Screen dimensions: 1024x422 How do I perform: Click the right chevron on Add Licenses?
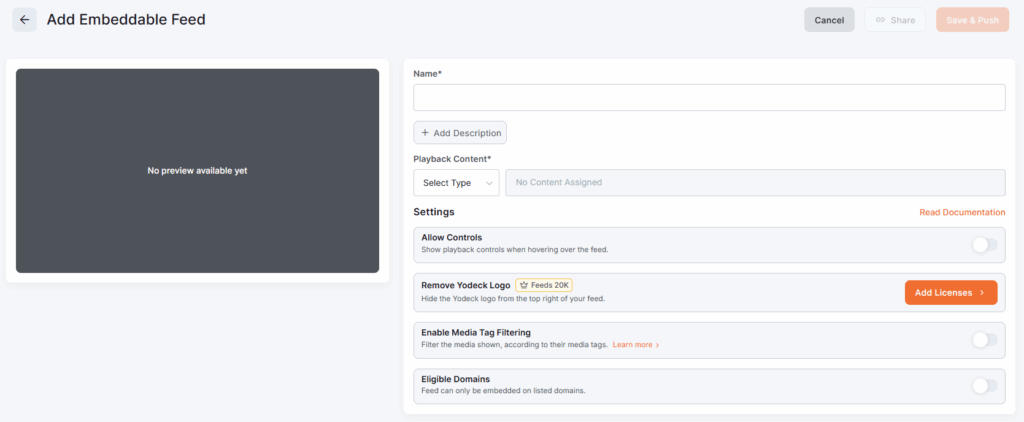[982, 293]
